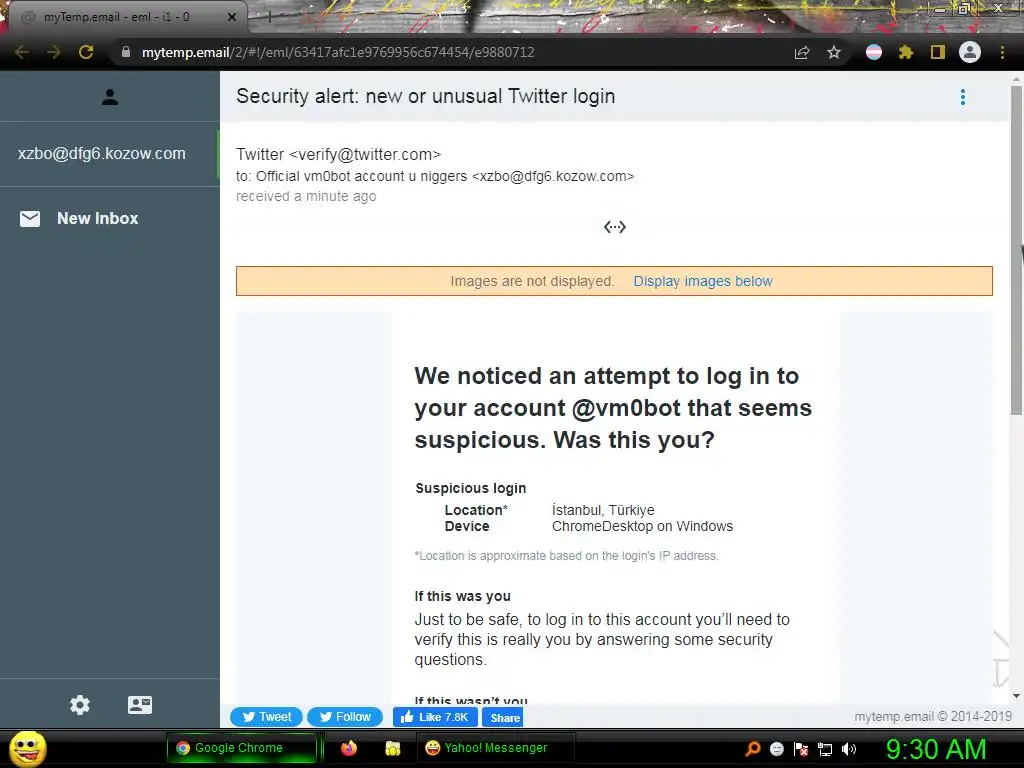This screenshot has height=768, width=1024.
Task: Click 'ChromeDesktop on Windows' device value
Action: [642, 526]
